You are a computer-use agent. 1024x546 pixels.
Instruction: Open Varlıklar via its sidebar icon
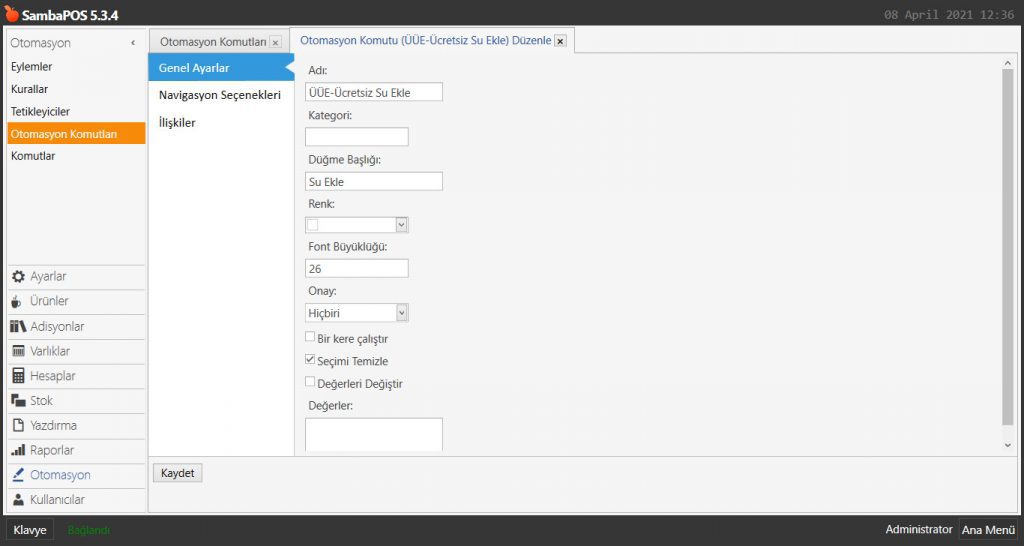point(18,352)
